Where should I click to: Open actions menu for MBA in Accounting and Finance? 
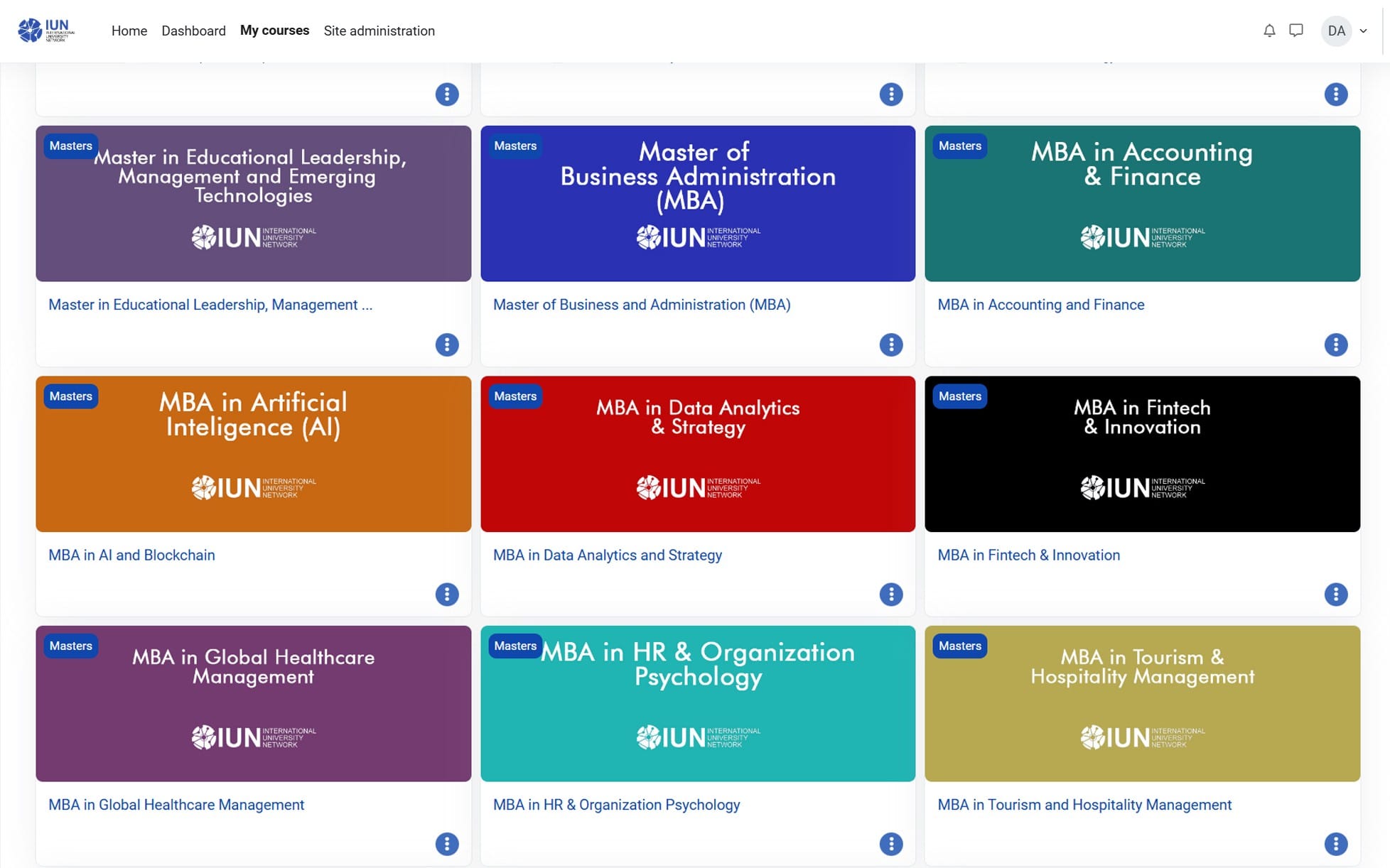click(x=1336, y=345)
